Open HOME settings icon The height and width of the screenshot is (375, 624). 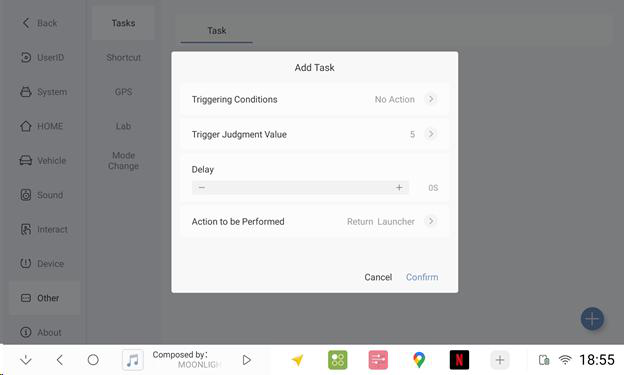pyautogui.click(x=25, y=126)
